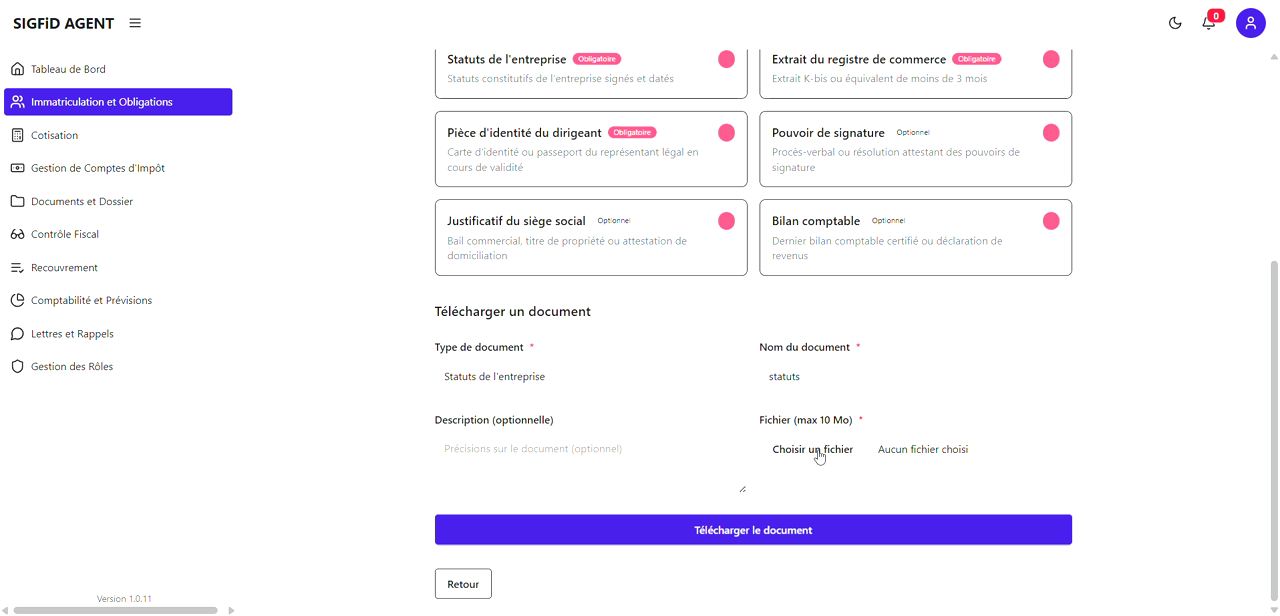
Task: Click Télécharger le document
Action: (x=753, y=529)
